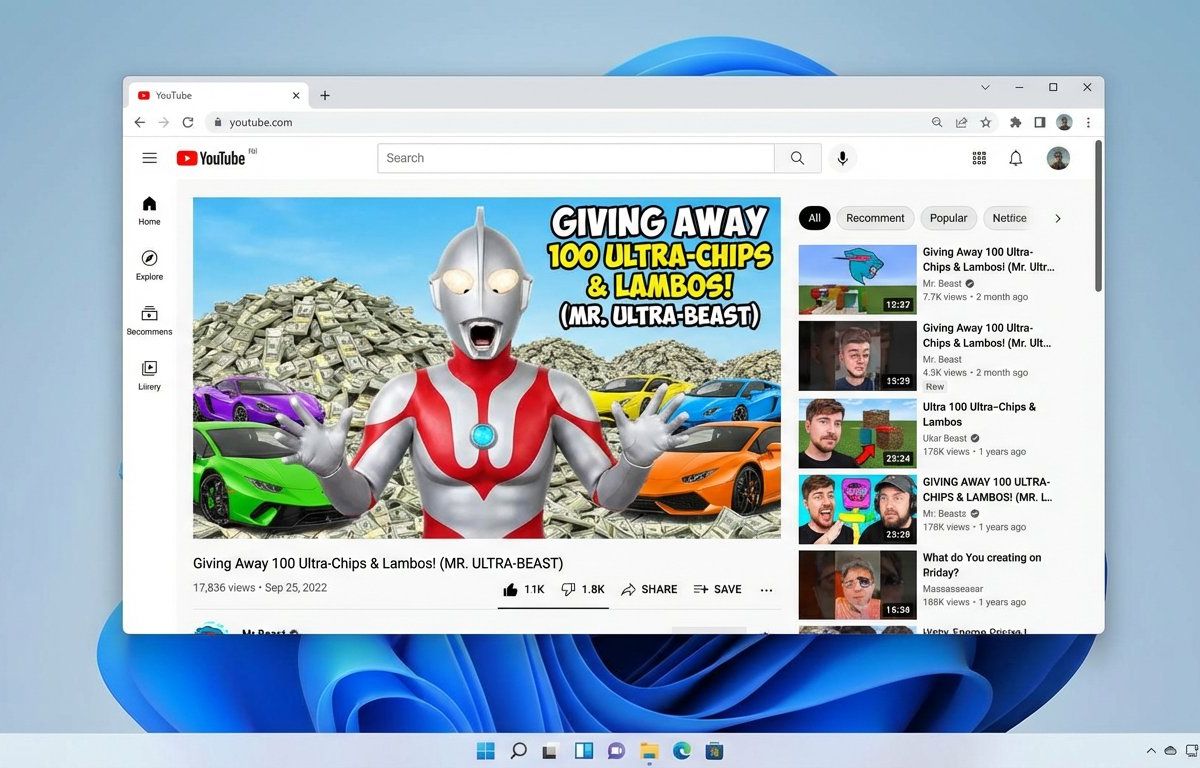Open the Windows Start menu

click(486, 750)
